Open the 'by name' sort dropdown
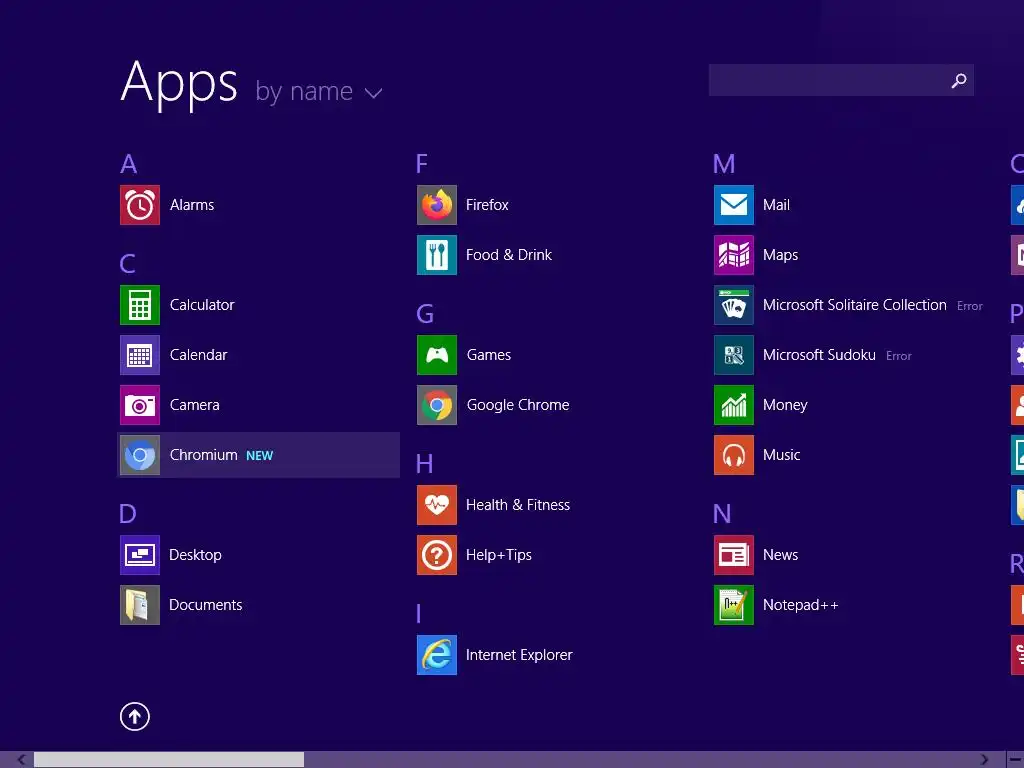1024x768 pixels. point(319,91)
